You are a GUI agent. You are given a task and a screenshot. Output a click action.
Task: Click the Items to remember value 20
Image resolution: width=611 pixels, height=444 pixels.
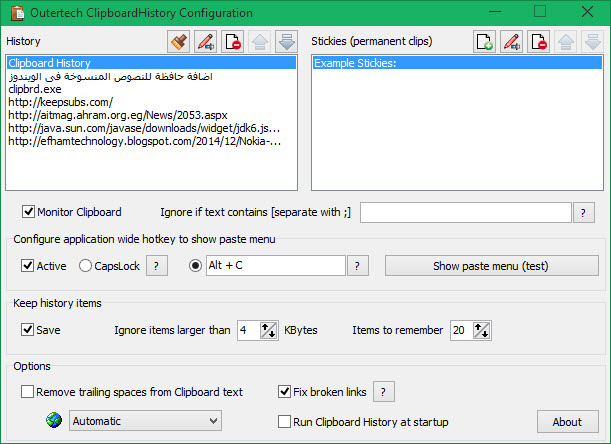tap(461, 330)
